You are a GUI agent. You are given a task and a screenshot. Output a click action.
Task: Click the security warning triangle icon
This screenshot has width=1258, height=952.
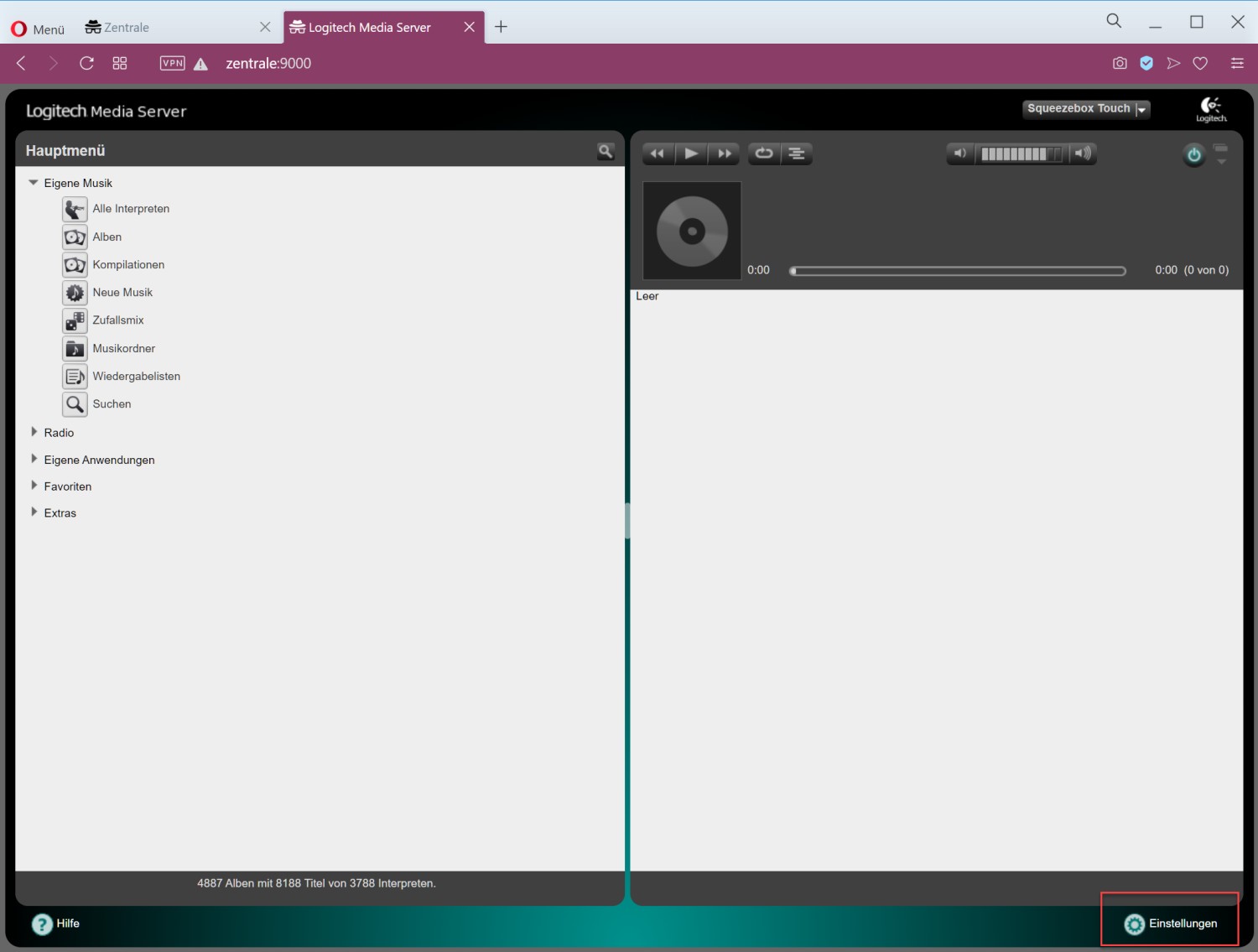click(200, 64)
